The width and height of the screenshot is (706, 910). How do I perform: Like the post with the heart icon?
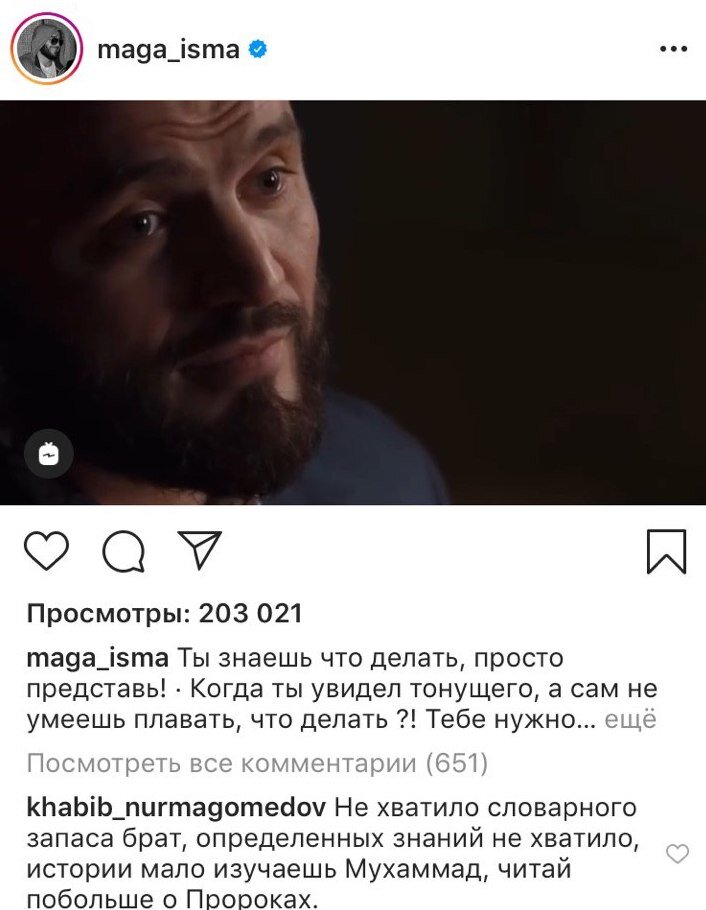coord(46,550)
